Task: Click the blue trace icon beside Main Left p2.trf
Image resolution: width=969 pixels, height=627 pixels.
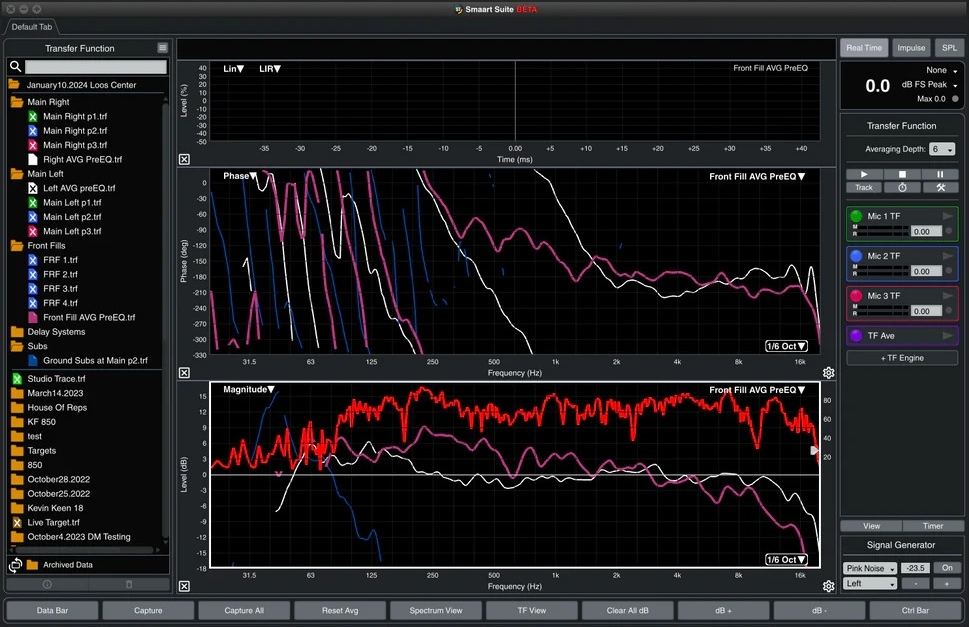Action: (x=33, y=217)
